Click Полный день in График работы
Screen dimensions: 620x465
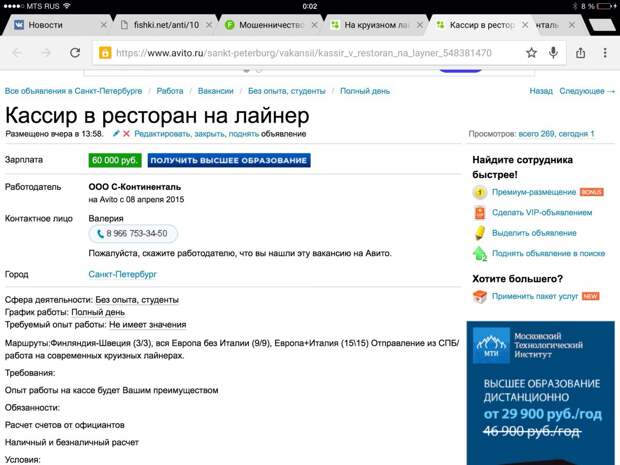click(x=98, y=312)
